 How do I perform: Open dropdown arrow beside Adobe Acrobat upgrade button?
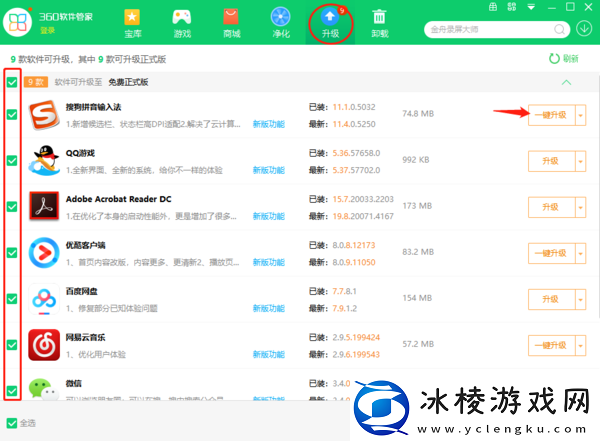[580, 207]
